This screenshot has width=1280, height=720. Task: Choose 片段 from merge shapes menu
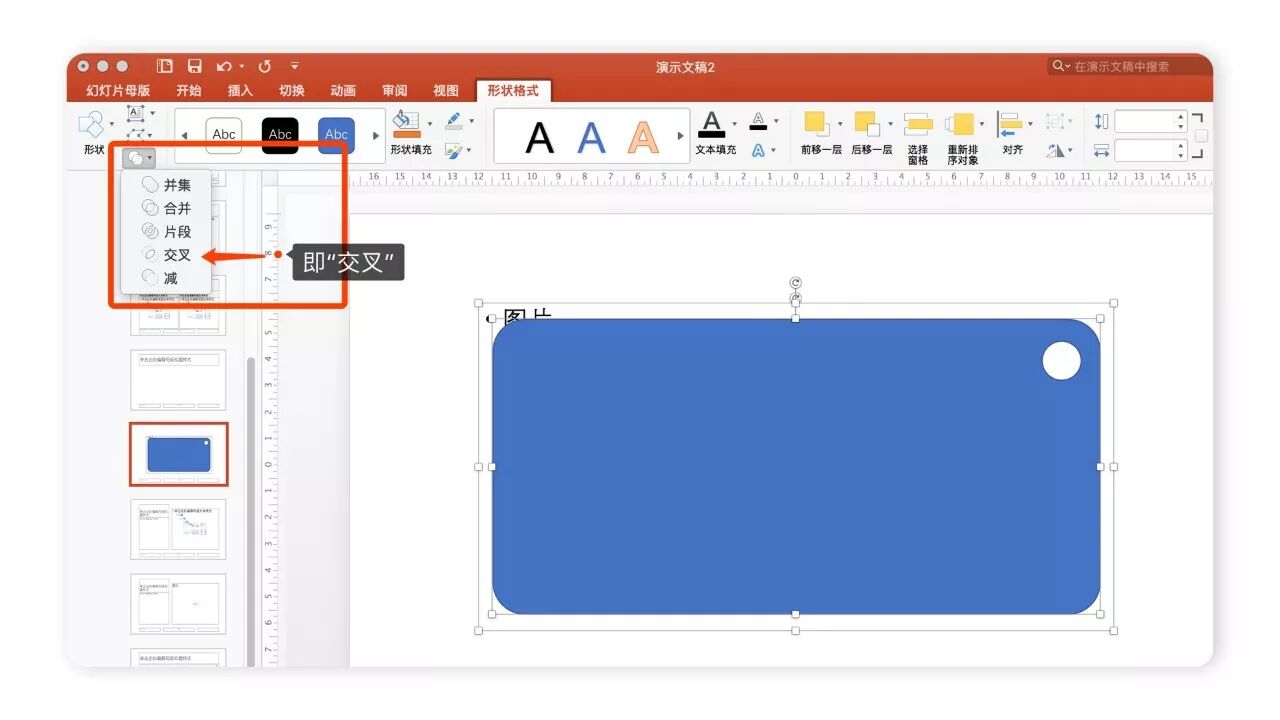pos(166,231)
